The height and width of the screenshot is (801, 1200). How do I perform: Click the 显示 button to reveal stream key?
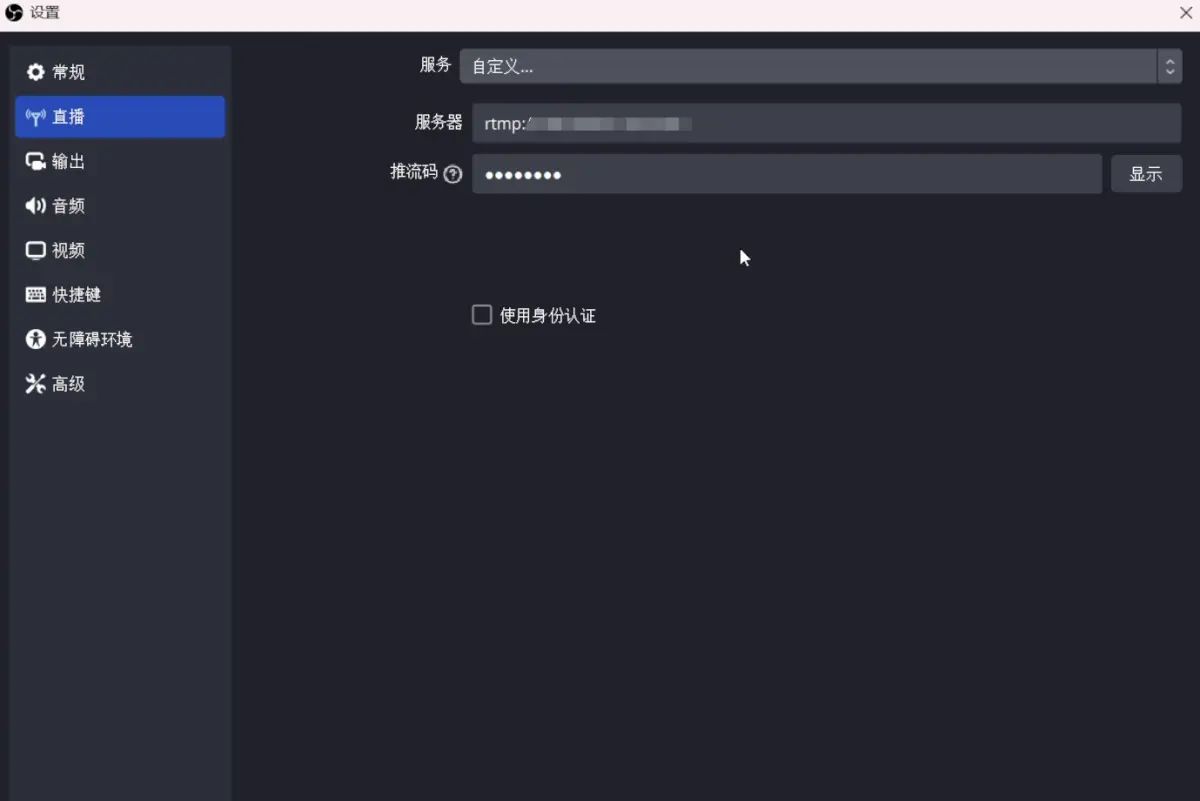click(1146, 173)
